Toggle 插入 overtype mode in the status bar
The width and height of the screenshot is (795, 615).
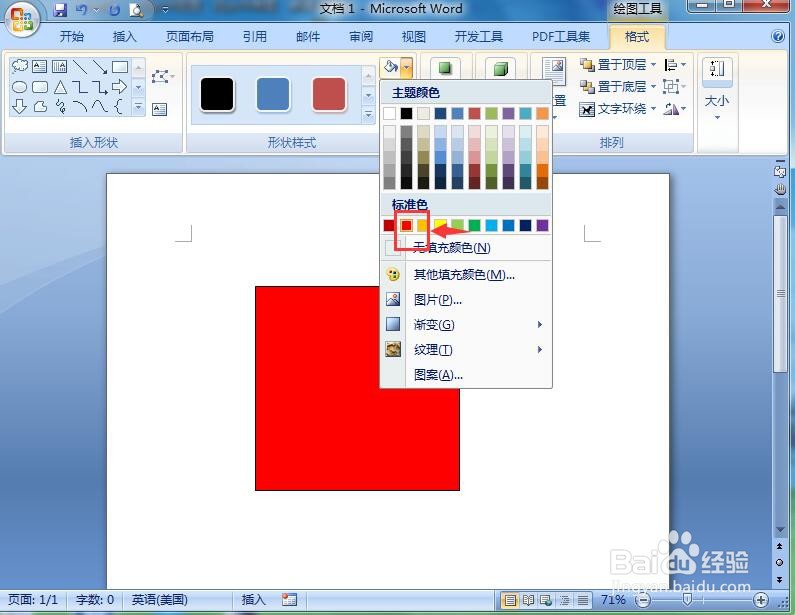[x=254, y=600]
